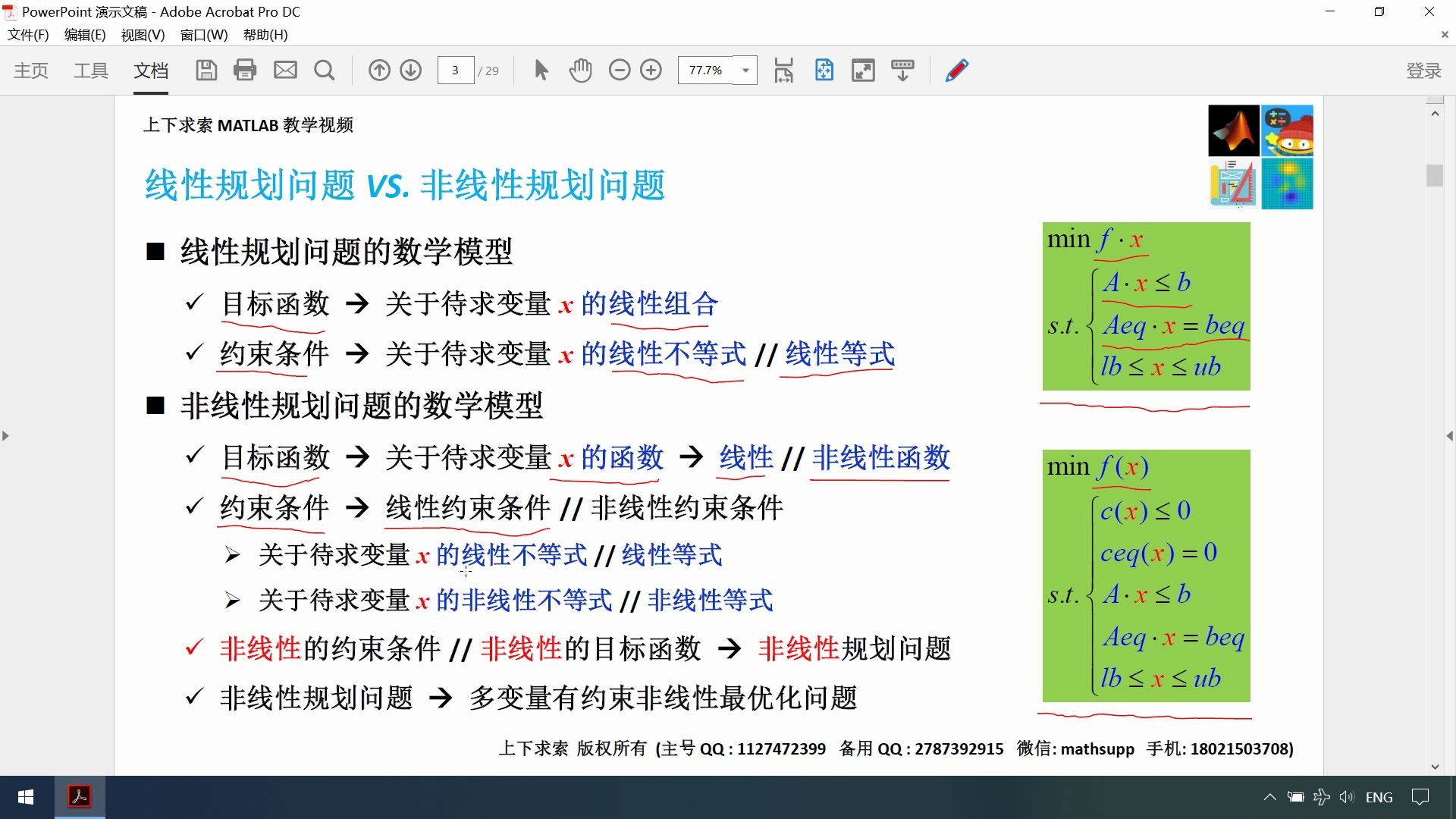1456x819 pixels.
Task: Open the 视图(V) menu
Action: pyautogui.click(x=142, y=35)
